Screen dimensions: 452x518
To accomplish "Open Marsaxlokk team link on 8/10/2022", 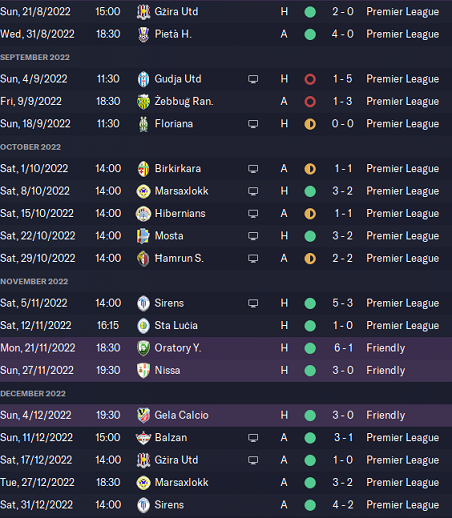I will (x=181, y=191).
